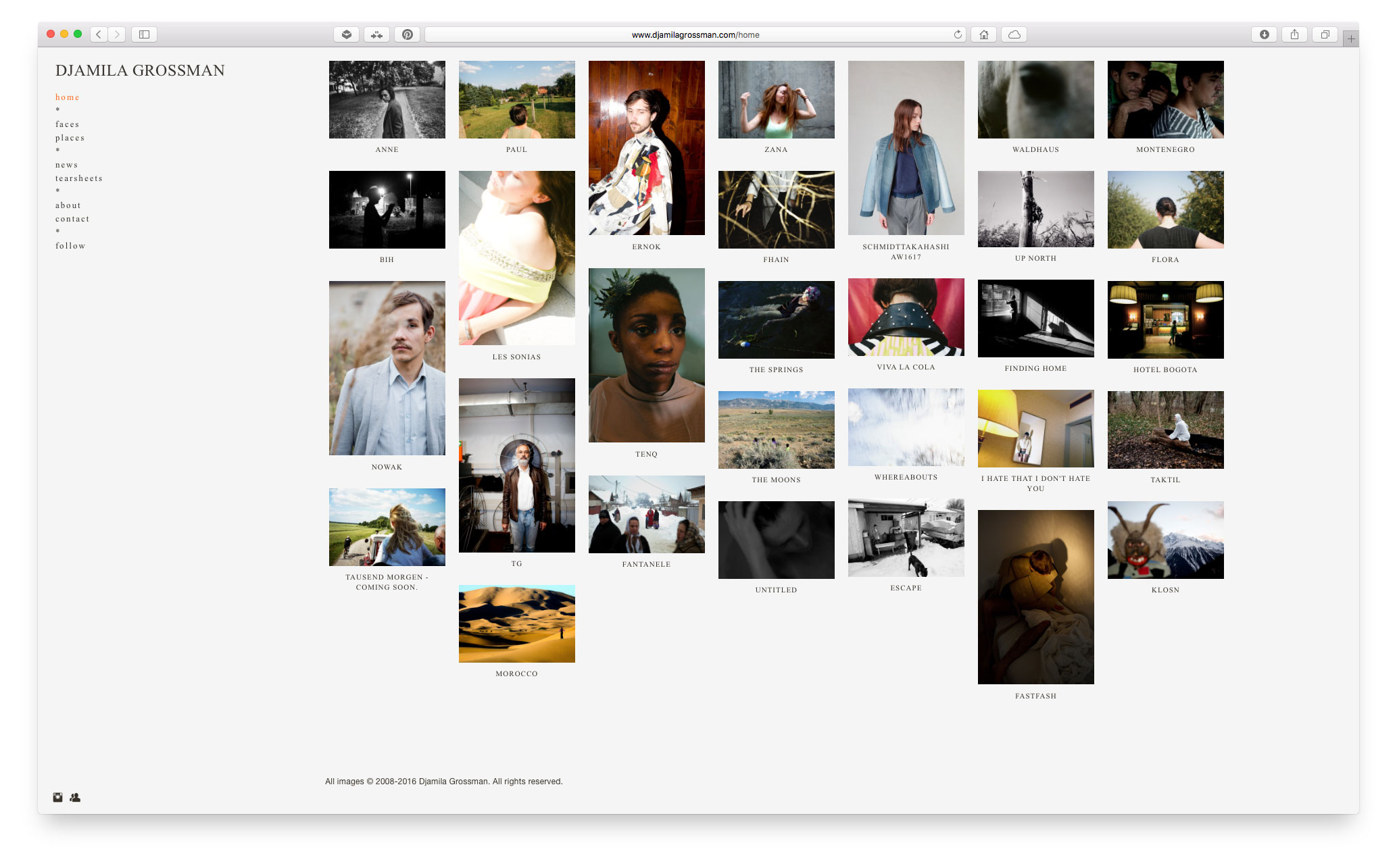
Task: Show all tabs overview icon
Action: [1325, 34]
